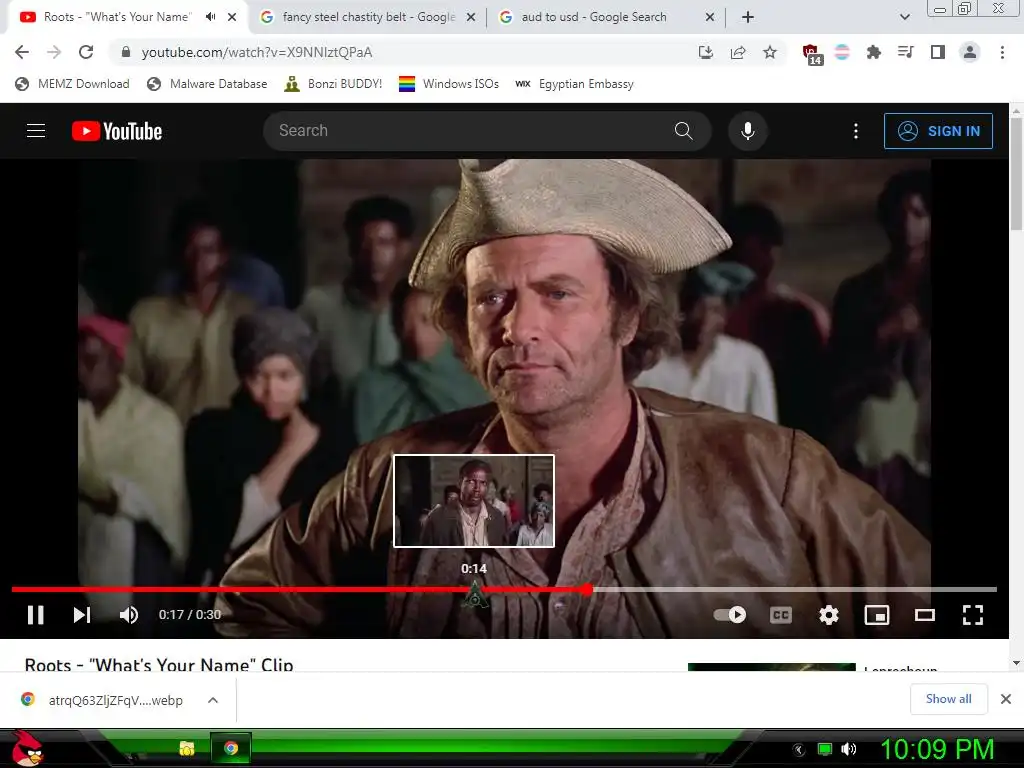Go to YouTube home logo
This screenshot has height=768, width=1024.
(117, 131)
